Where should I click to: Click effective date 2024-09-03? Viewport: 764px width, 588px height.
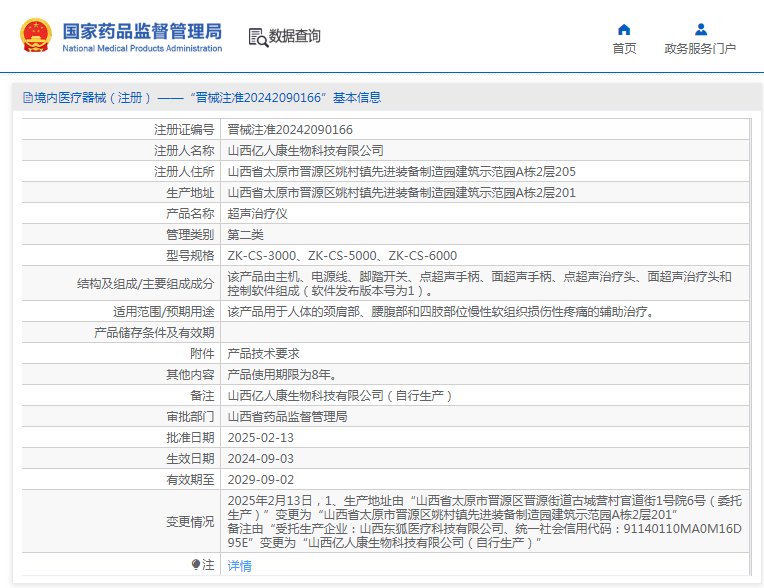[261, 458]
